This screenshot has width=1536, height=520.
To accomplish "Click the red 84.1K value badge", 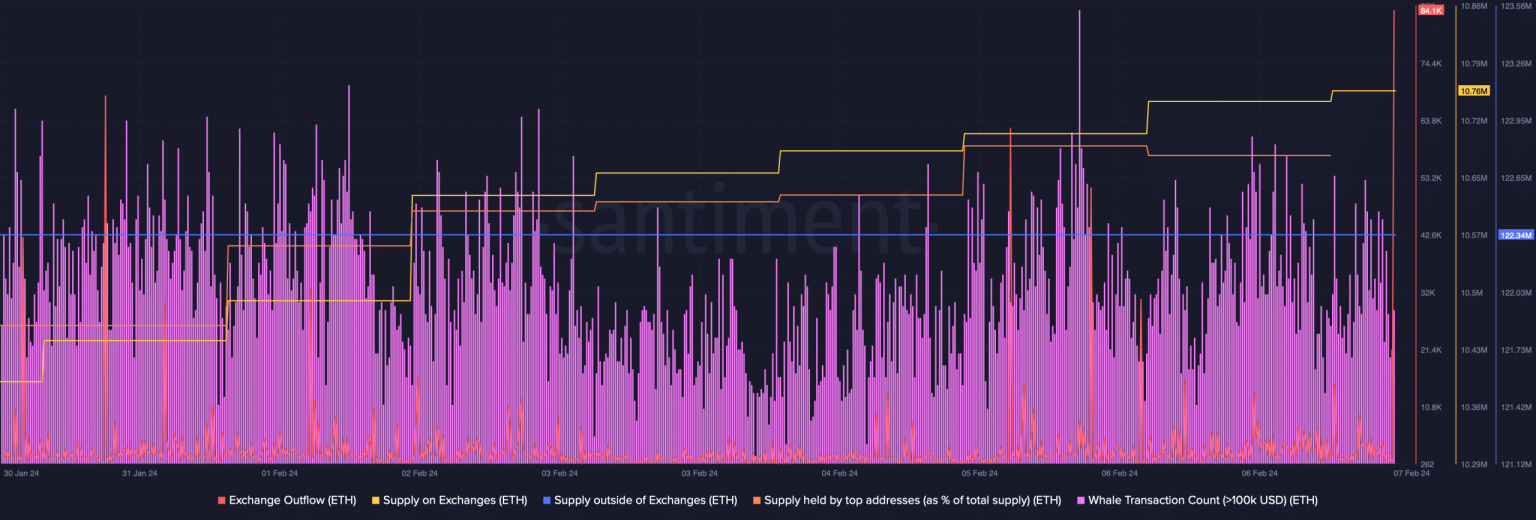I will [x=1431, y=10].
